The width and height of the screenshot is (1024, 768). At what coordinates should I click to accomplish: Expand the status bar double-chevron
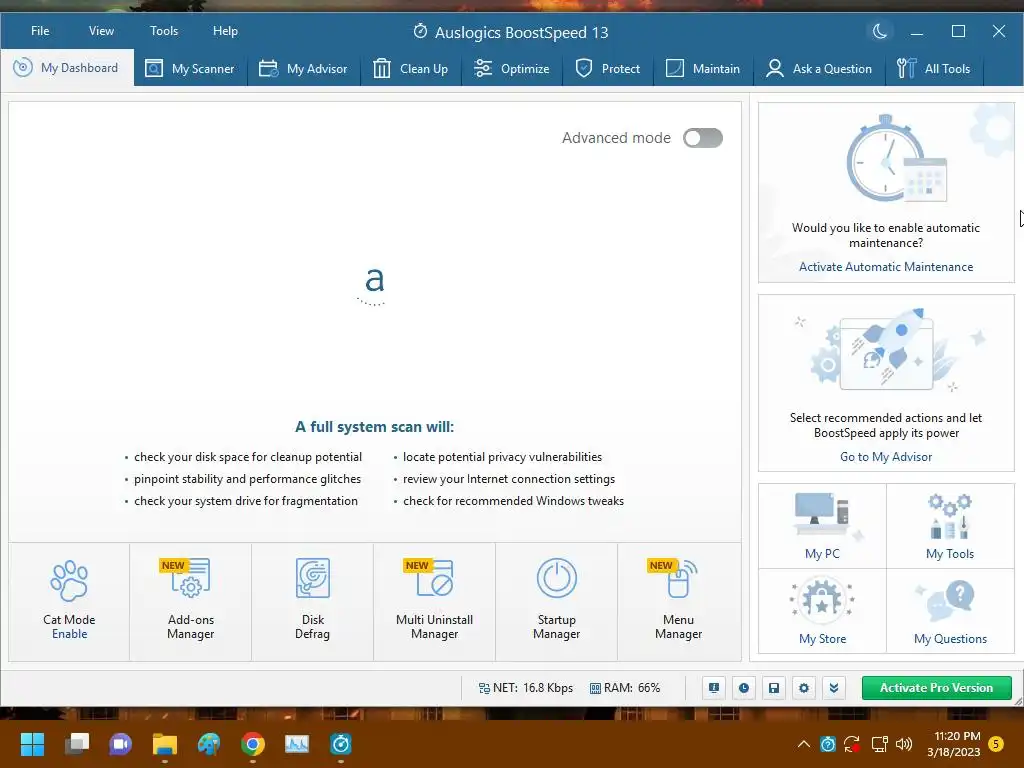[834, 688]
